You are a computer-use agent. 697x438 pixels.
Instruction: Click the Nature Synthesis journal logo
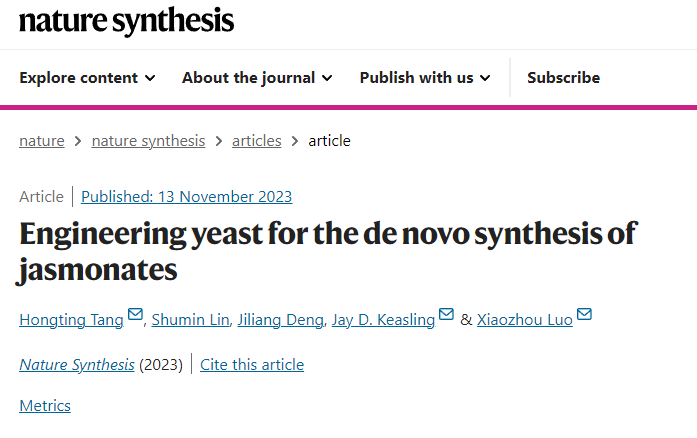(x=127, y=21)
